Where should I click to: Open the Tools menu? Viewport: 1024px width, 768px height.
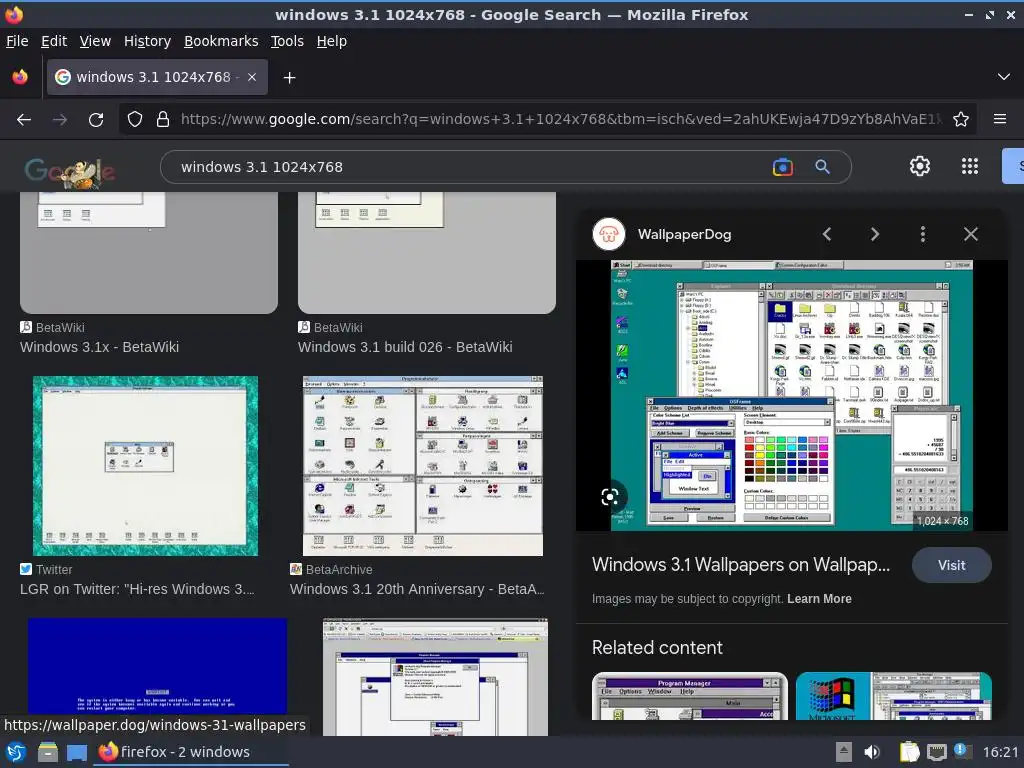(287, 41)
